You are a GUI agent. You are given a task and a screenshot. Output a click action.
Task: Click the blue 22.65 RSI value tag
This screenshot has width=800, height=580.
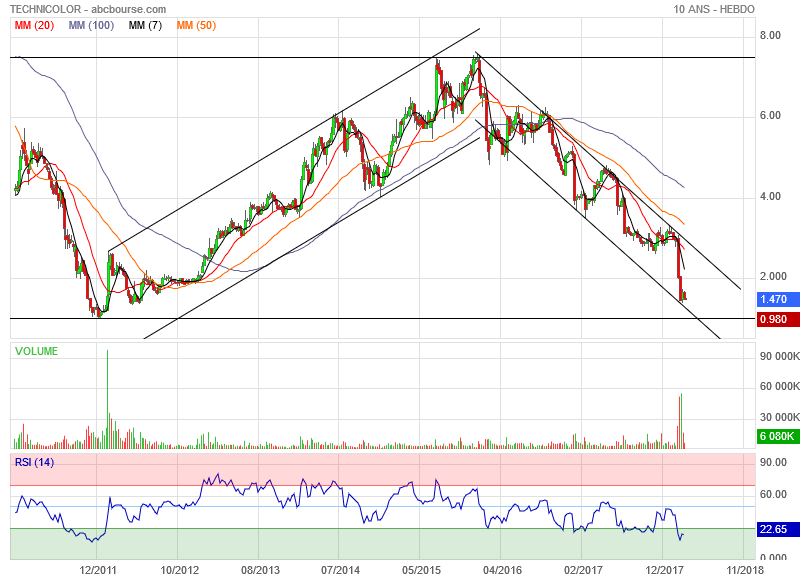click(x=774, y=529)
